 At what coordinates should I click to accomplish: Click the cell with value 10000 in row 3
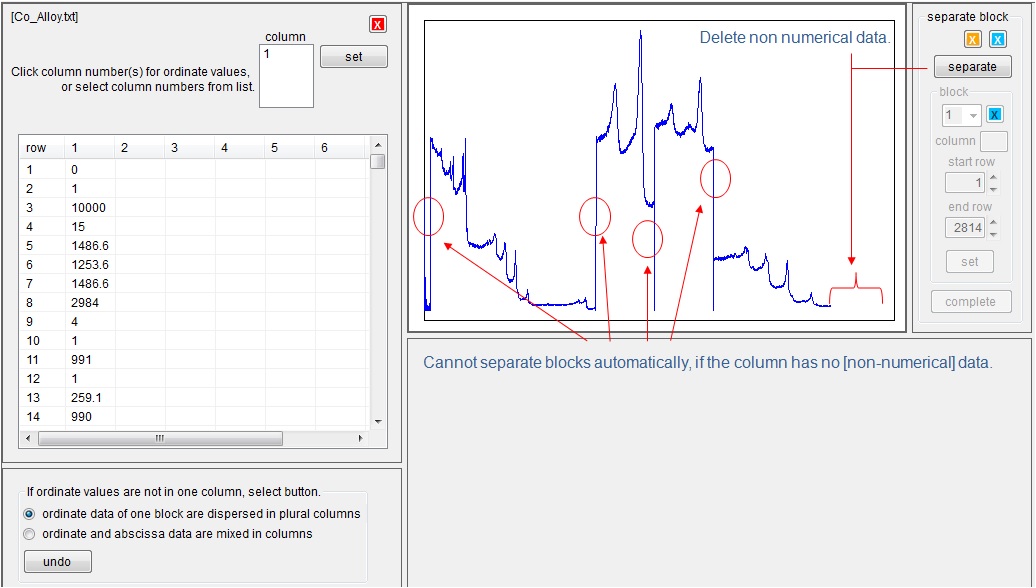[89, 208]
